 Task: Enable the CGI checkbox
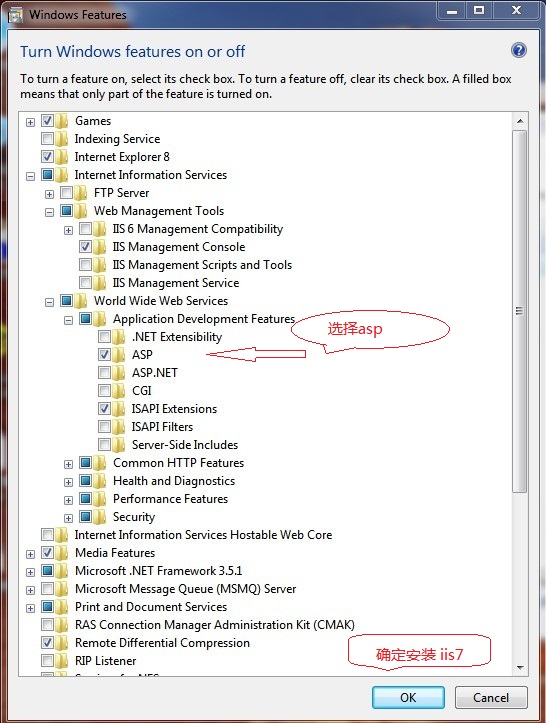point(104,390)
